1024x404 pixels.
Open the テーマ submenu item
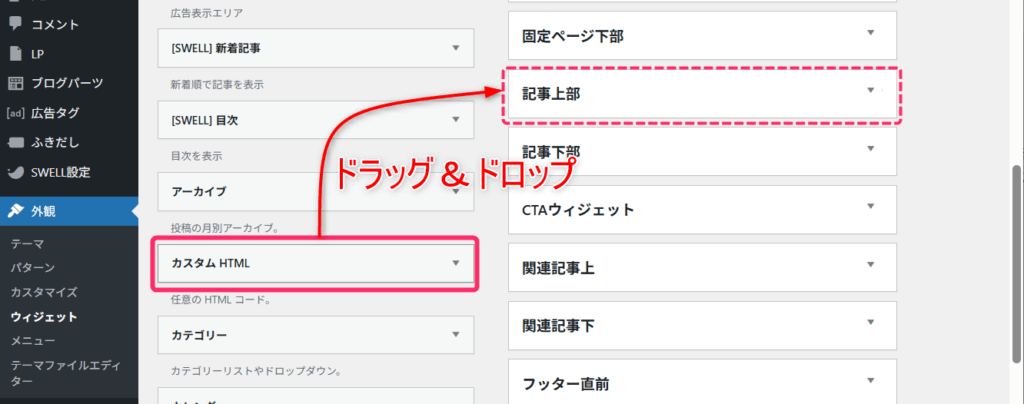point(27,243)
